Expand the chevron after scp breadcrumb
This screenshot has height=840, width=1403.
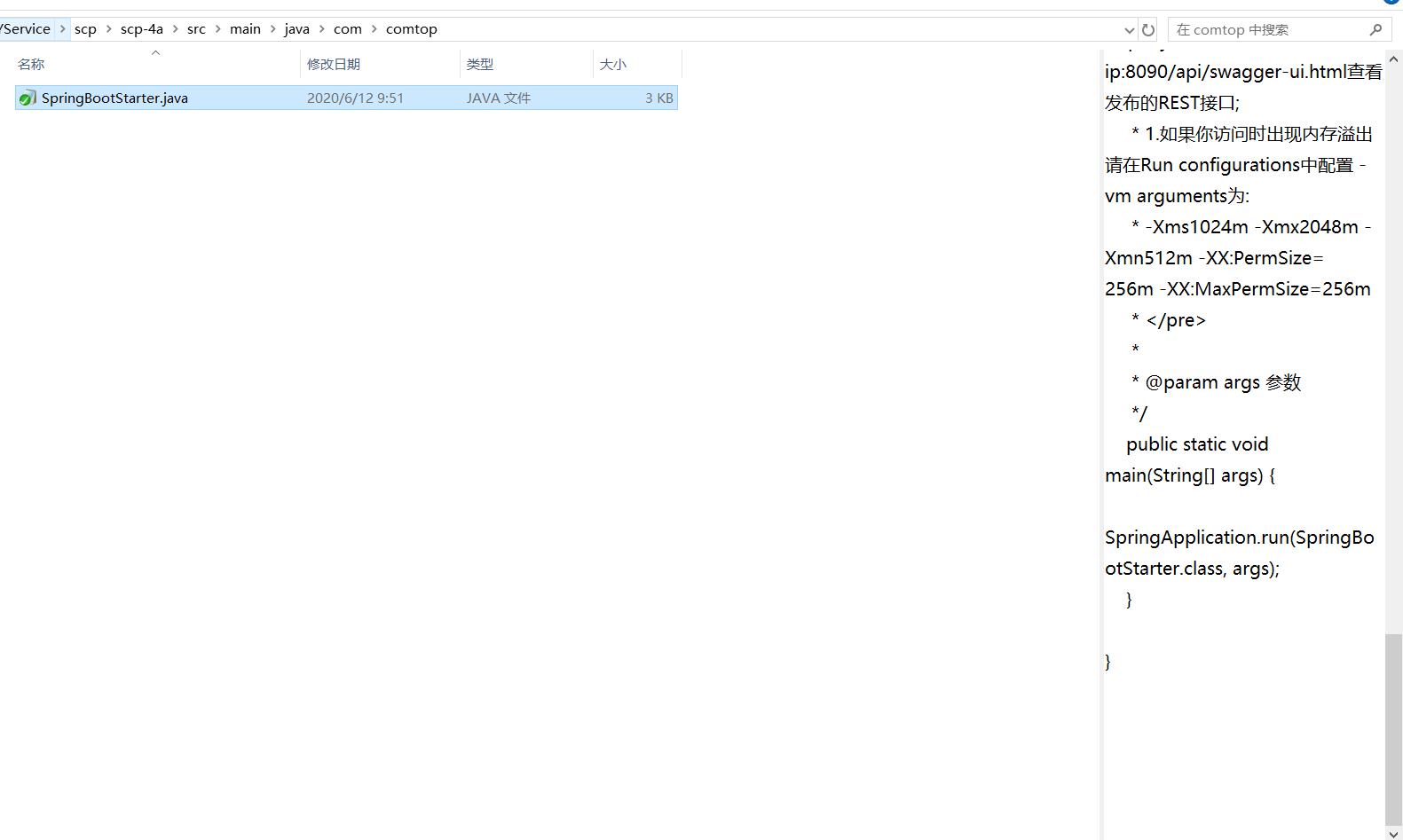tap(109, 28)
